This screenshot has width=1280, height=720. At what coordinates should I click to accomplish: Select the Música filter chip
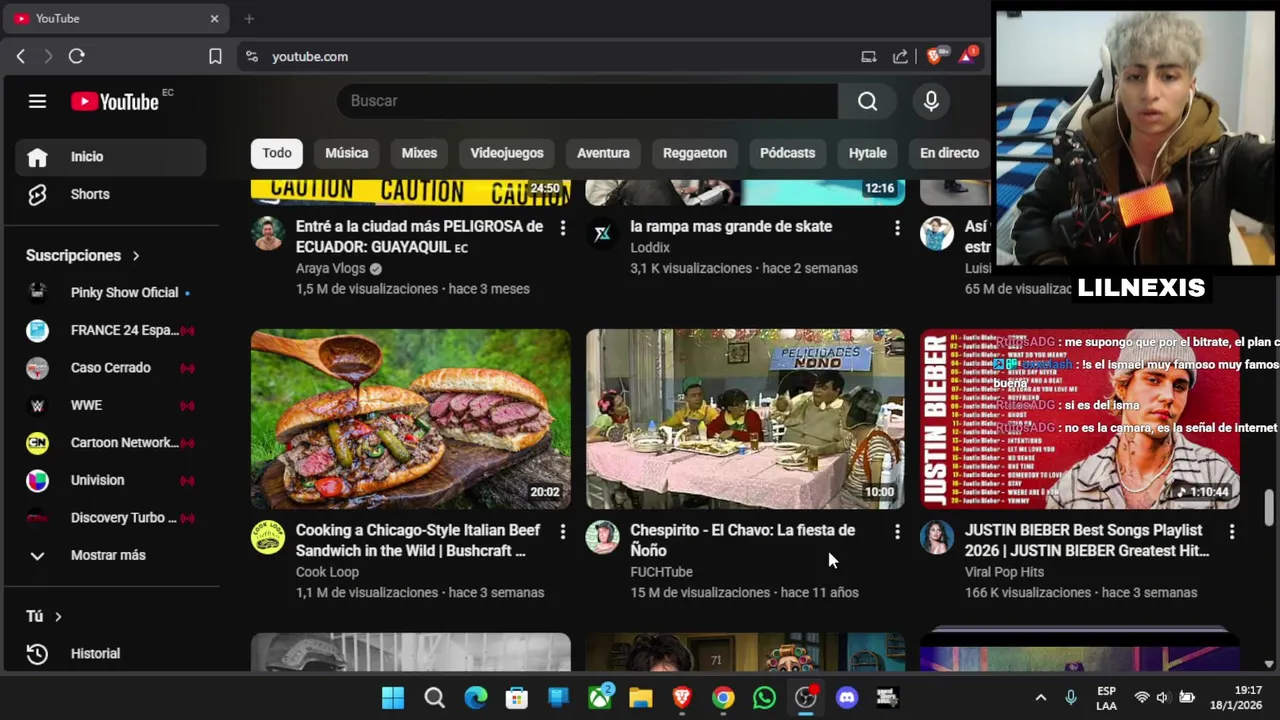[x=347, y=153]
